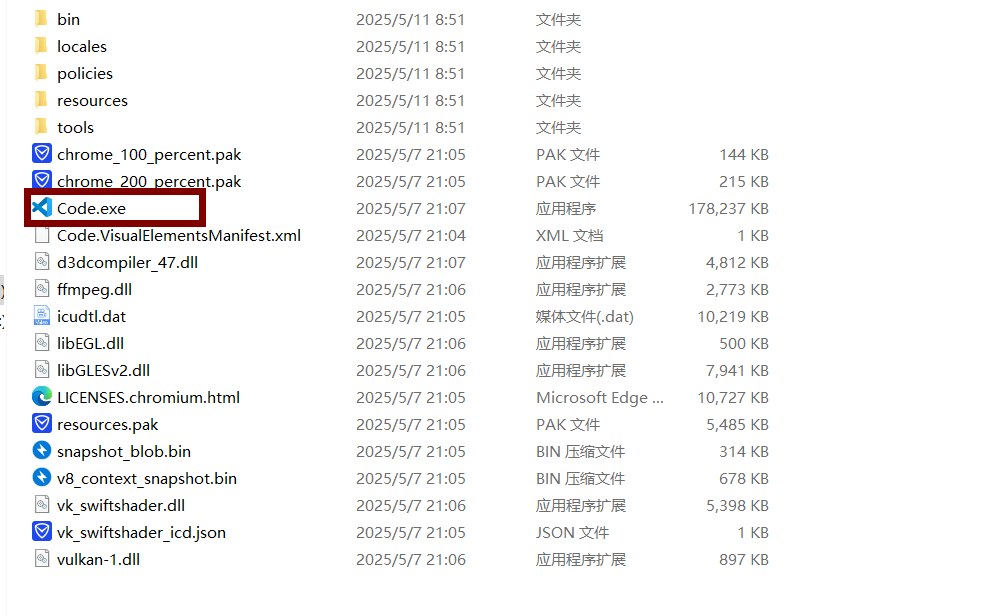
Task: Select d3dcompiler_47.dll file name
Action: pos(128,262)
